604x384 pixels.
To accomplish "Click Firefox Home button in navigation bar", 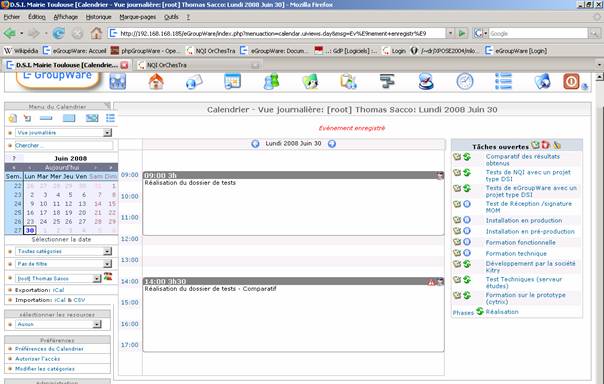I will coord(96,34).
